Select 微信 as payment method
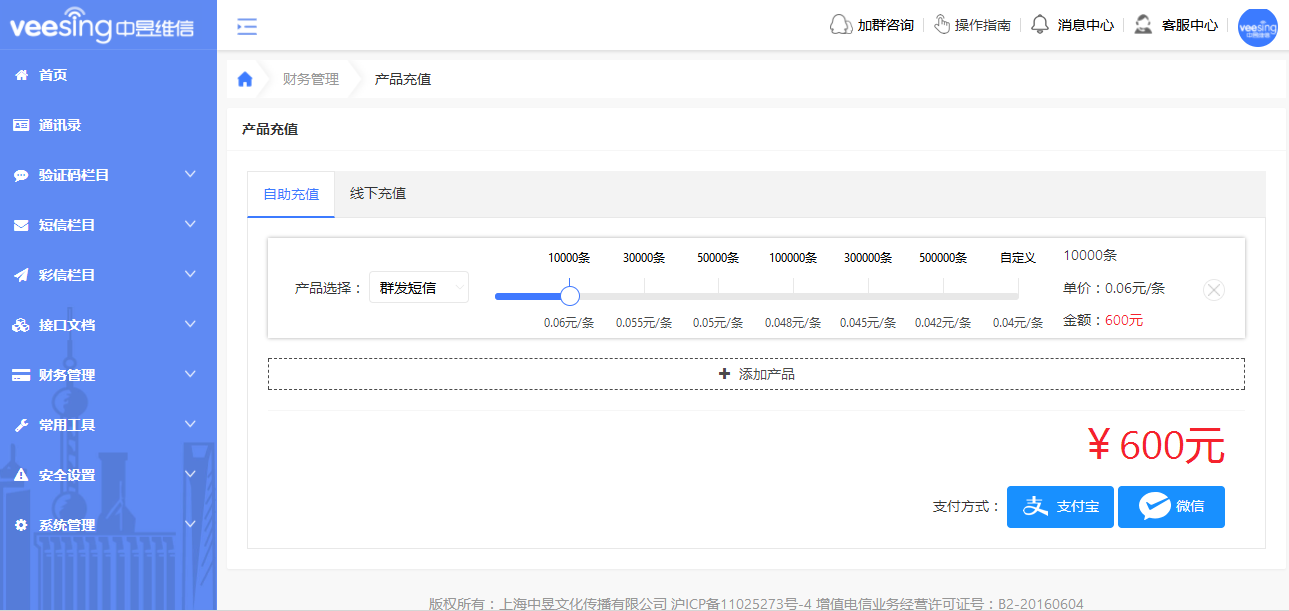The height and width of the screenshot is (611, 1289). [1171, 507]
